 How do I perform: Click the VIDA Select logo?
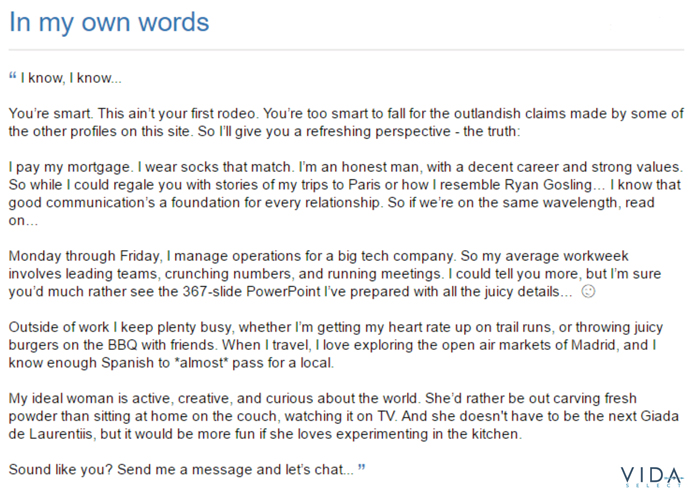click(x=652, y=476)
